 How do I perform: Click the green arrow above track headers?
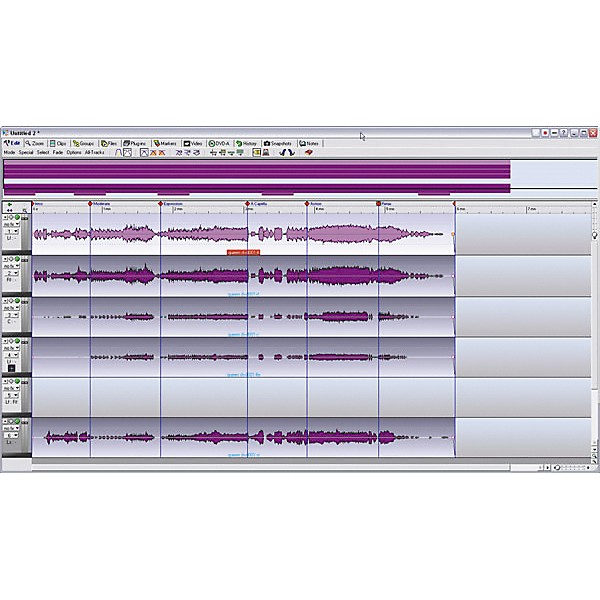click(10, 205)
